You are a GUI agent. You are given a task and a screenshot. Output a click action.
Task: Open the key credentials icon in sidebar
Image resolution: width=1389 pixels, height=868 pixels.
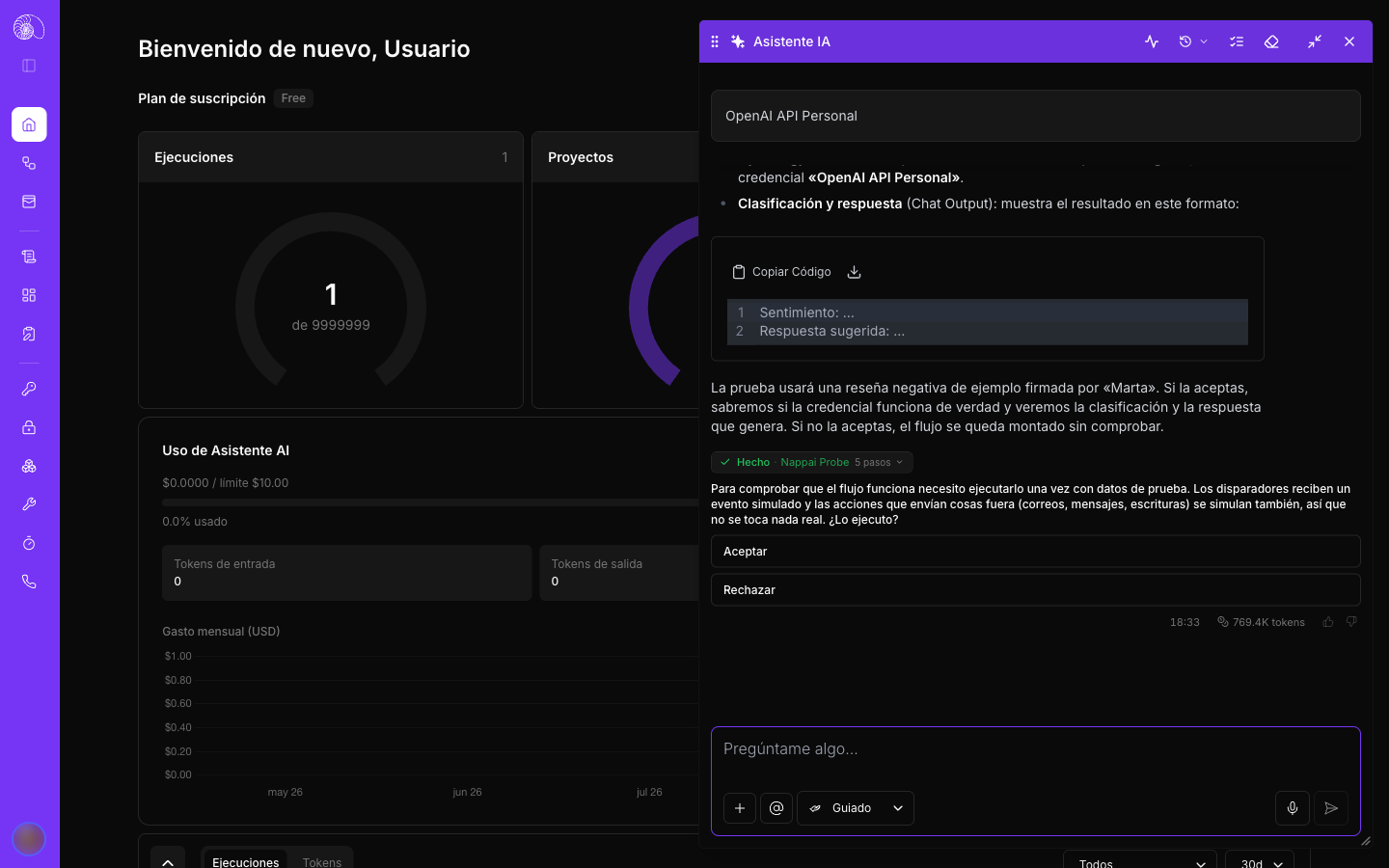29,389
